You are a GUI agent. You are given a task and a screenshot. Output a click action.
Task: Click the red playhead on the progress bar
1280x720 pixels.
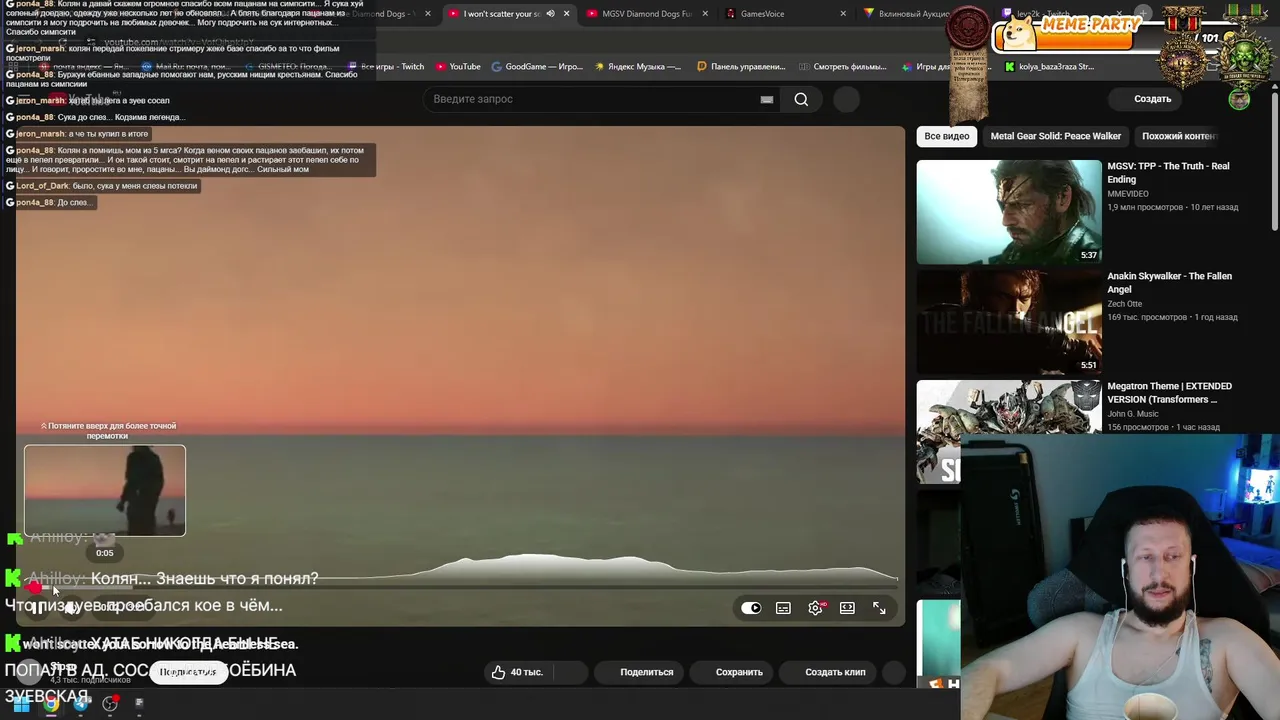point(34,587)
